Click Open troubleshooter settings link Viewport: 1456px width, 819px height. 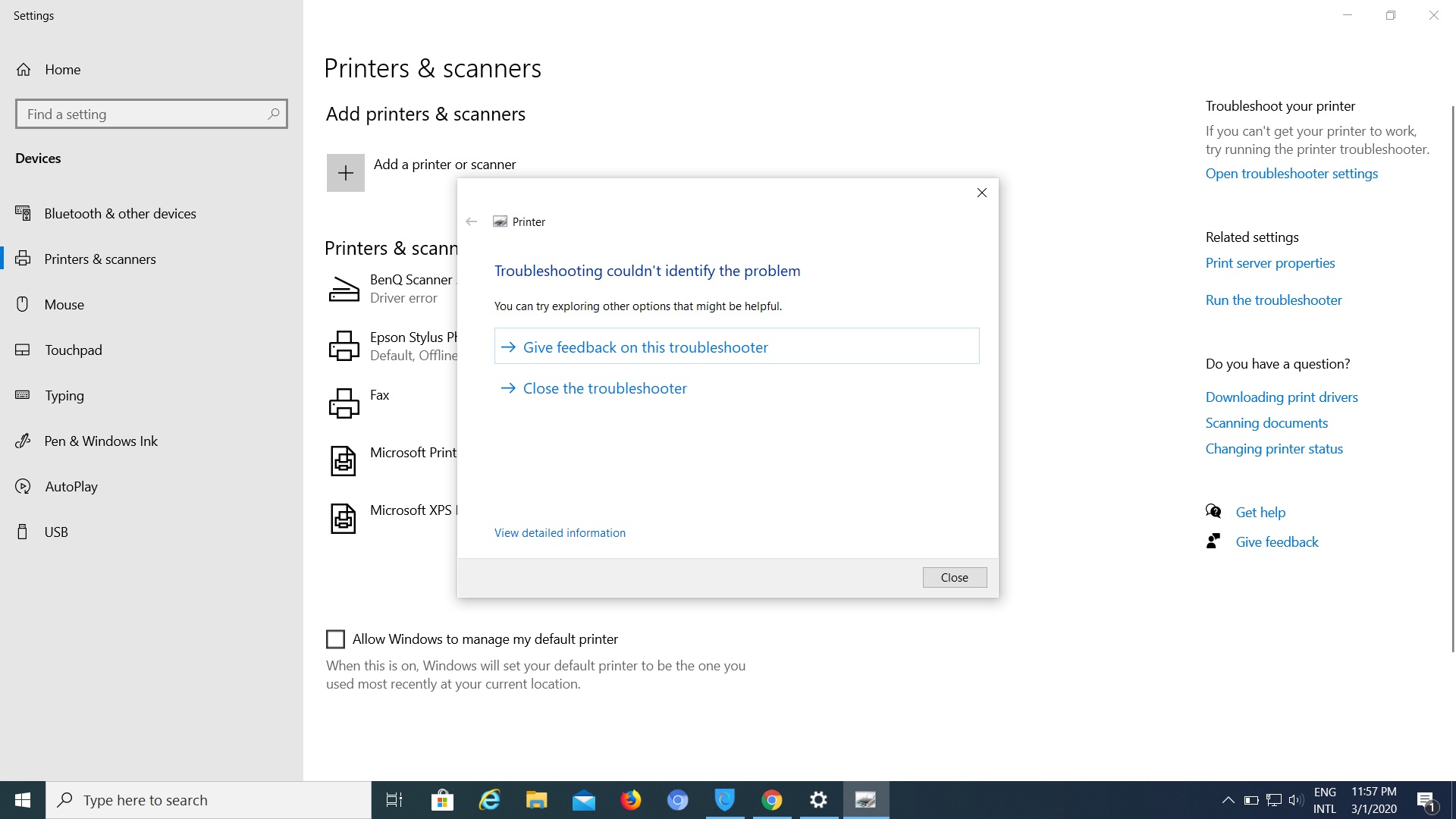point(1292,174)
